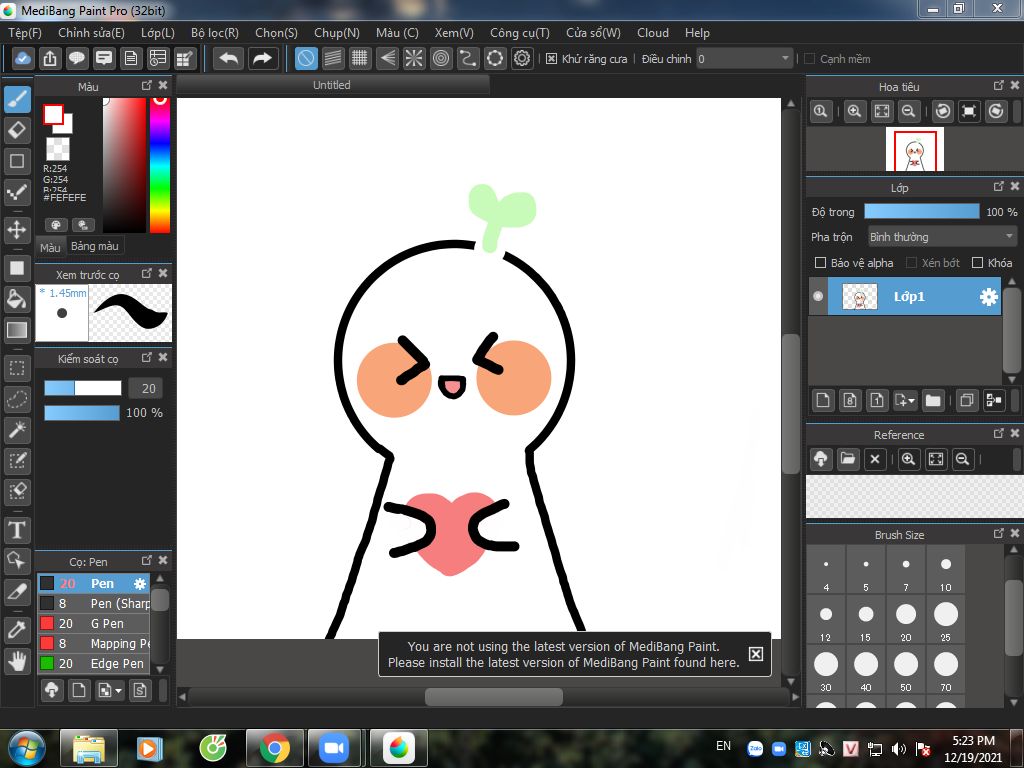Viewport: 1024px width, 768px height.
Task: Enable the Bảo vệ alpha checkbox
Action: point(820,263)
